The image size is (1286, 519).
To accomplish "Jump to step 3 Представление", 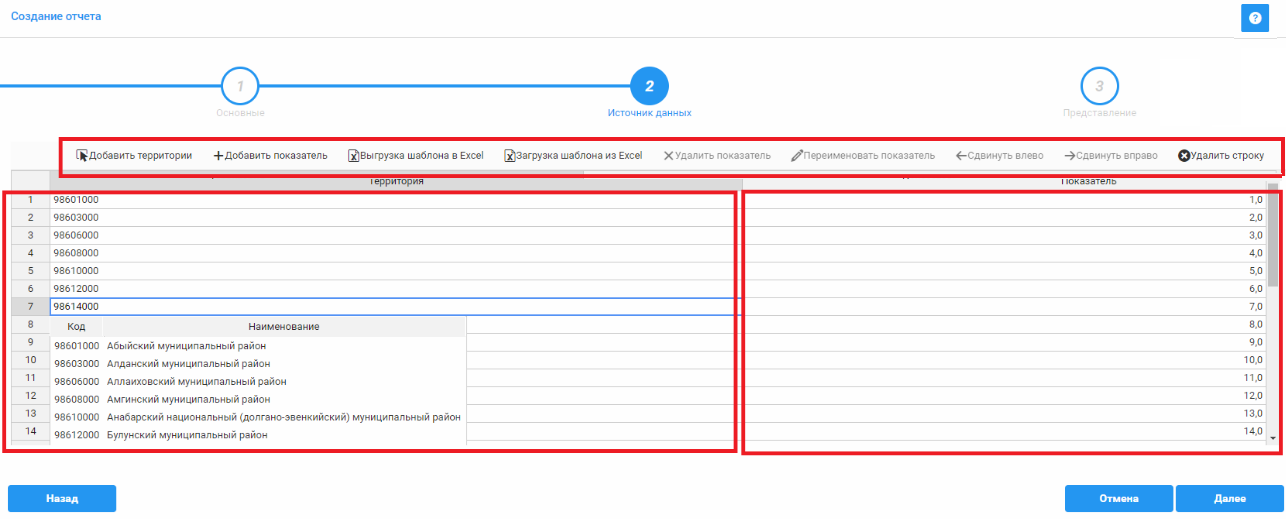I will tap(1099, 87).
